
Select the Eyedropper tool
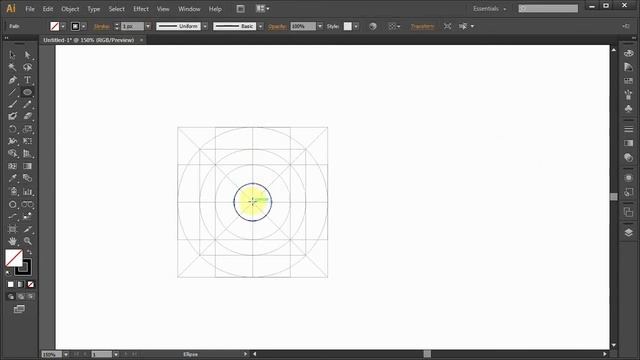pyautogui.click(x=12, y=178)
